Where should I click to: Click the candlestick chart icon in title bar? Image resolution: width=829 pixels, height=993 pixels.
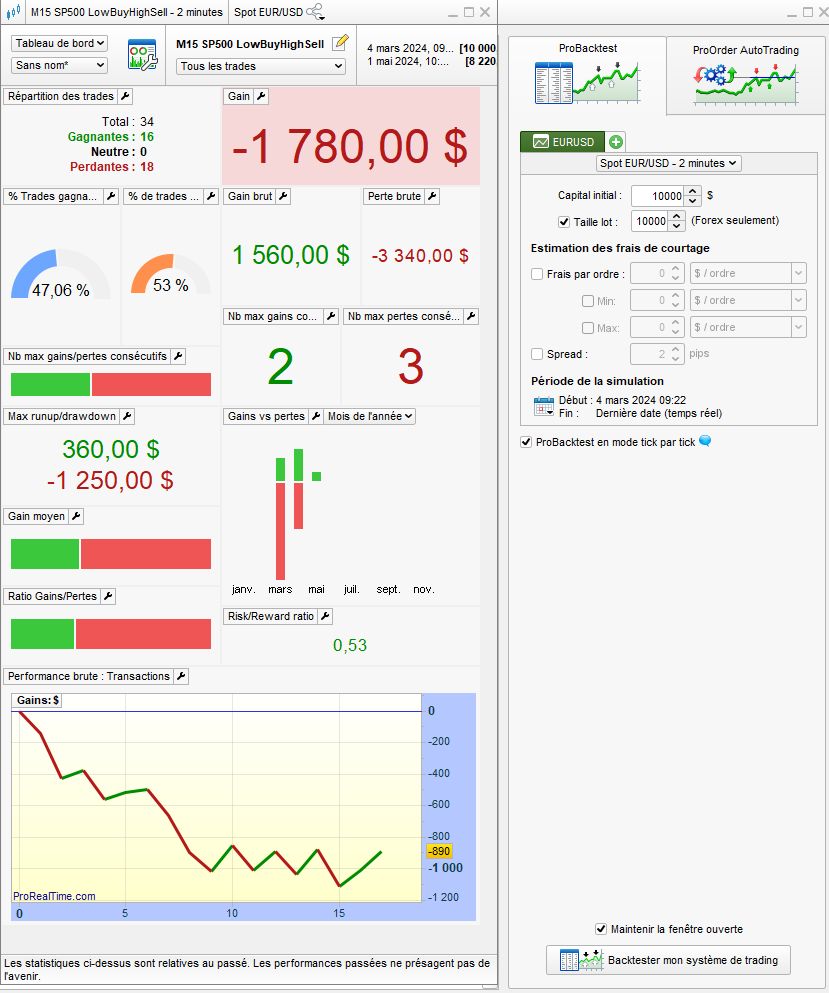[13, 12]
